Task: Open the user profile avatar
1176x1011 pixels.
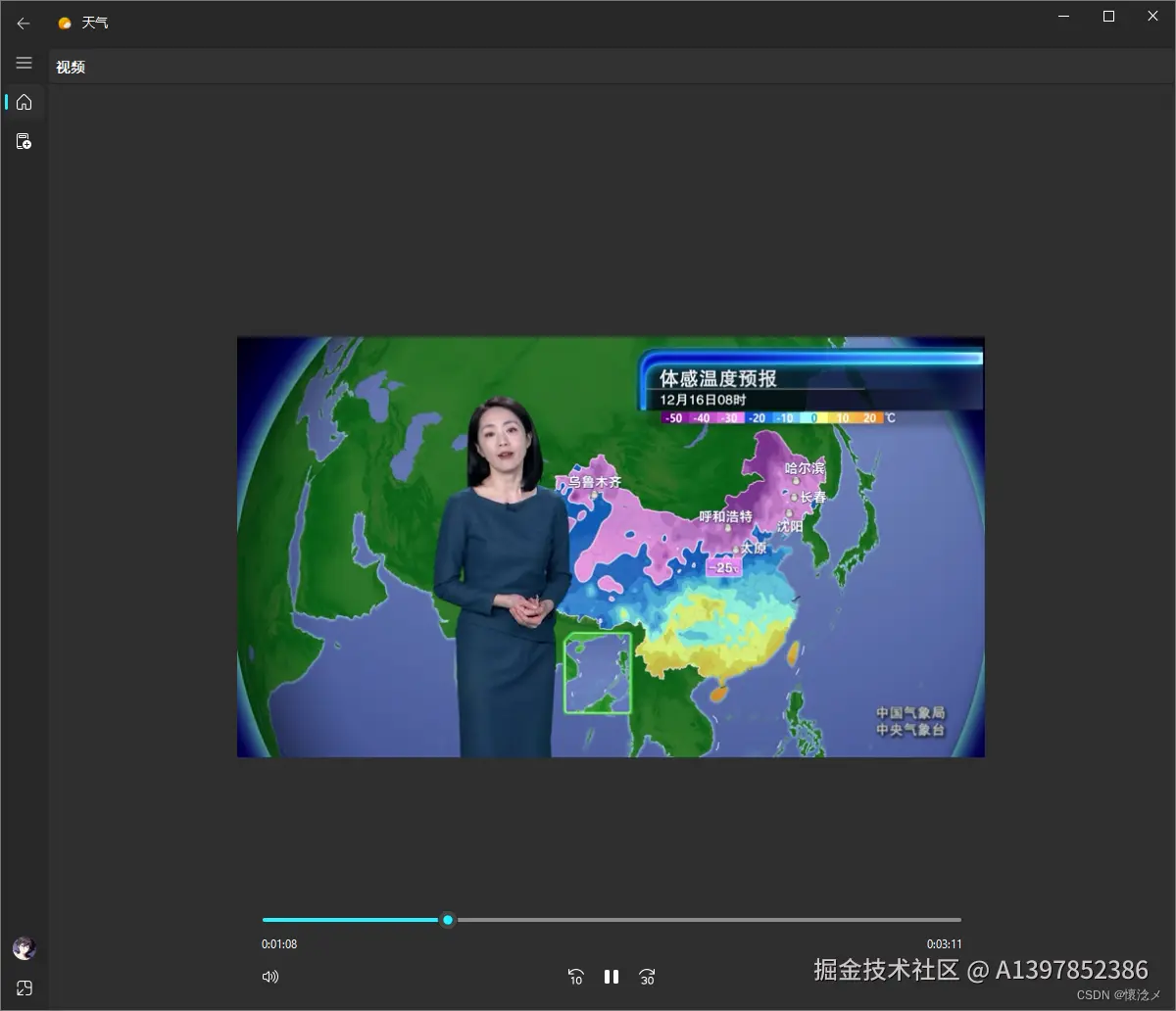Action: 24,947
